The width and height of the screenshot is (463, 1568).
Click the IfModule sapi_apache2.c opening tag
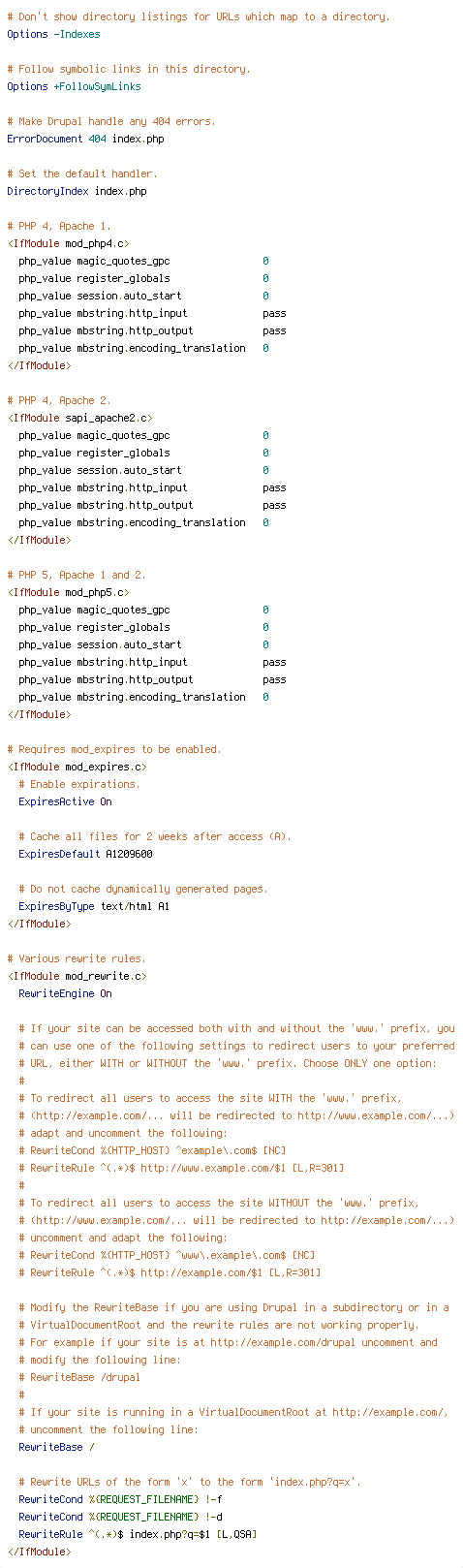point(79,418)
